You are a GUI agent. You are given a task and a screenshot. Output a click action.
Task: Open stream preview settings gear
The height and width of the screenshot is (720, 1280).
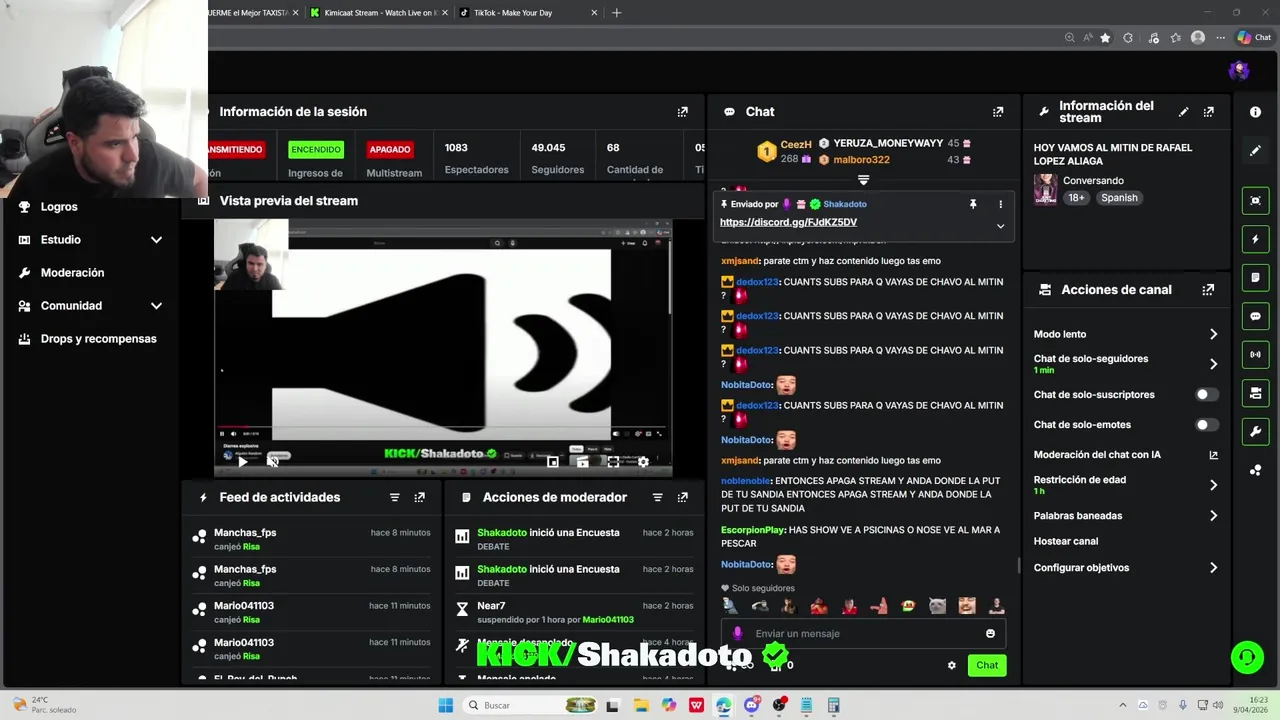coord(643,462)
